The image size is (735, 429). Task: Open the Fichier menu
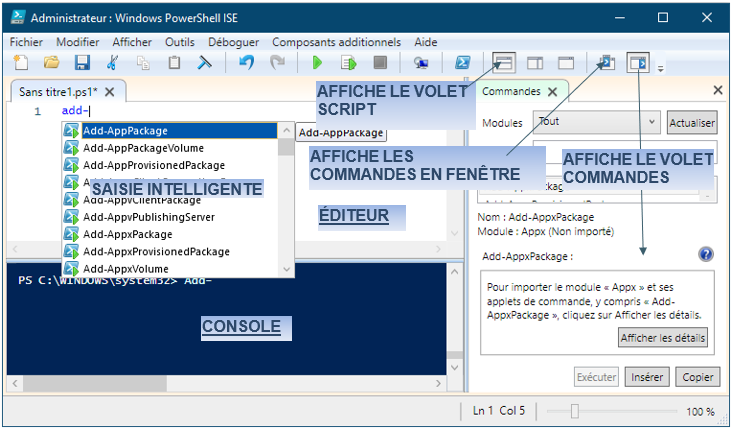click(x=26, y=42)
